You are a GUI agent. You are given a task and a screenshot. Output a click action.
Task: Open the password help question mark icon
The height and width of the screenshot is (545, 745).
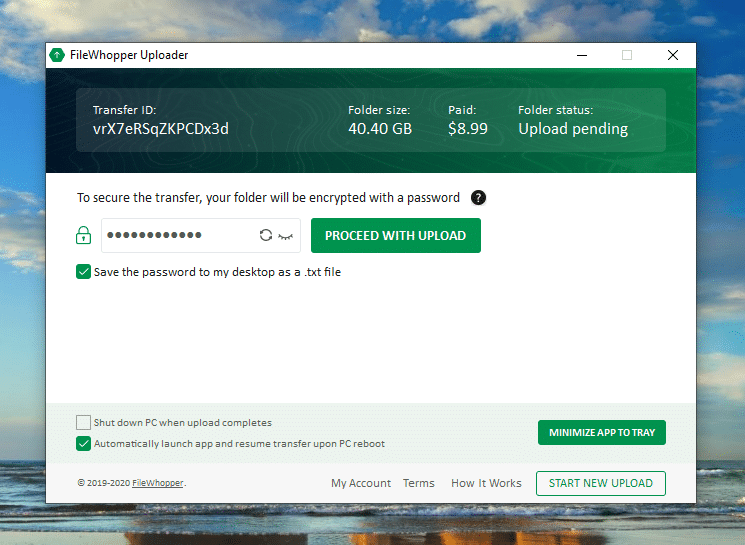[478, 198]
